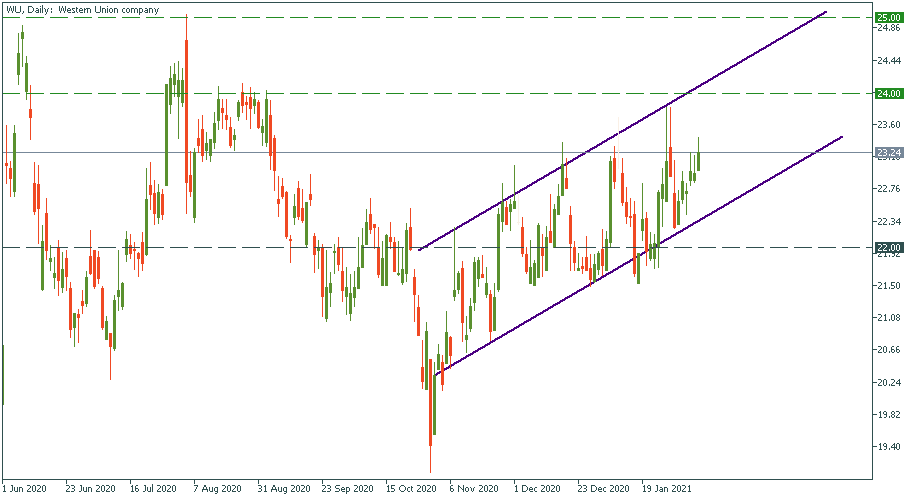Click the 22.00 price label on axis
This screenshot has width=915, height=500.
pyautogui.click(x=889, y=247)
